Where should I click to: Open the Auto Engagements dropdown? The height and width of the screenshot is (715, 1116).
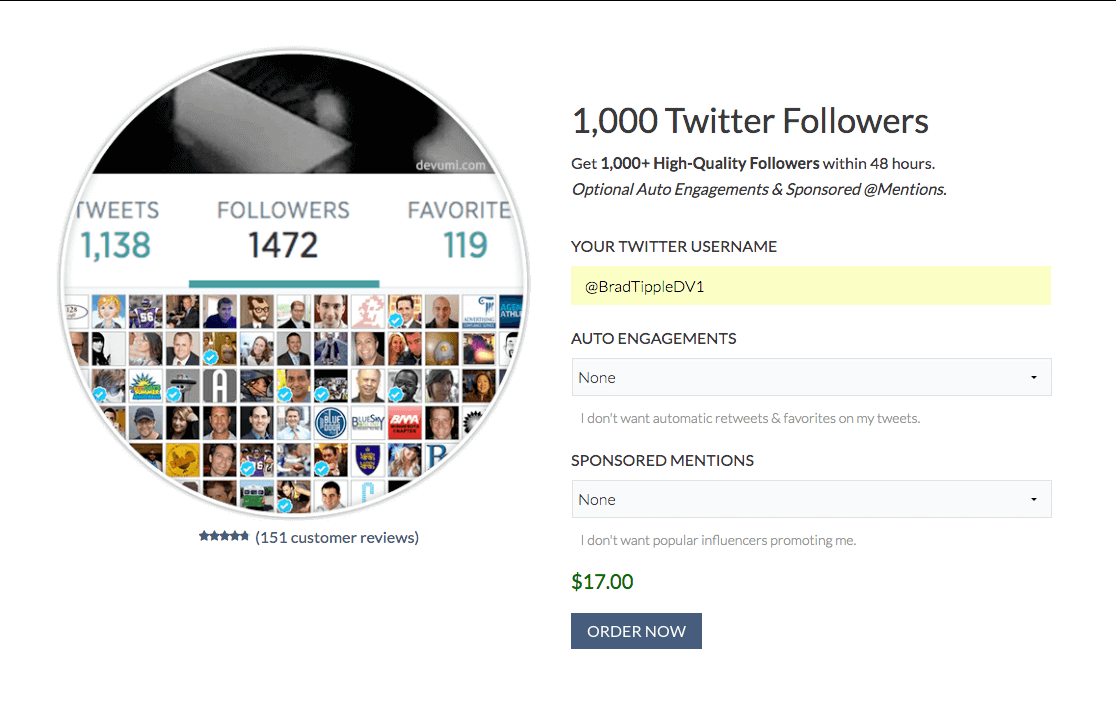(811, 378)
